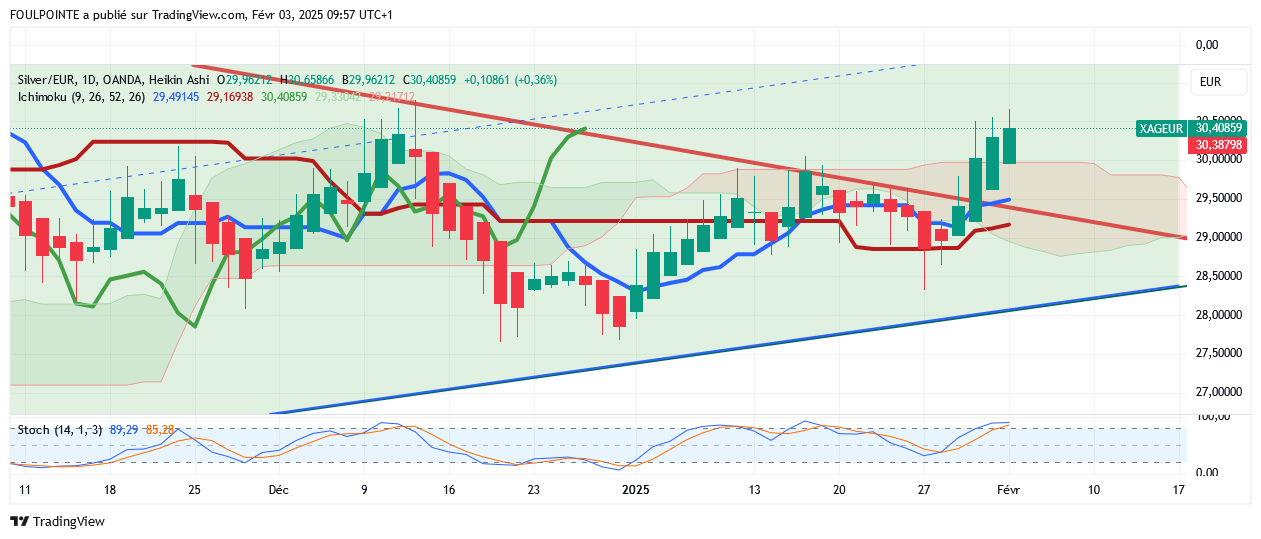Click the 9 date label on time axis
The image size is (1261, 539).
(364, 490)
